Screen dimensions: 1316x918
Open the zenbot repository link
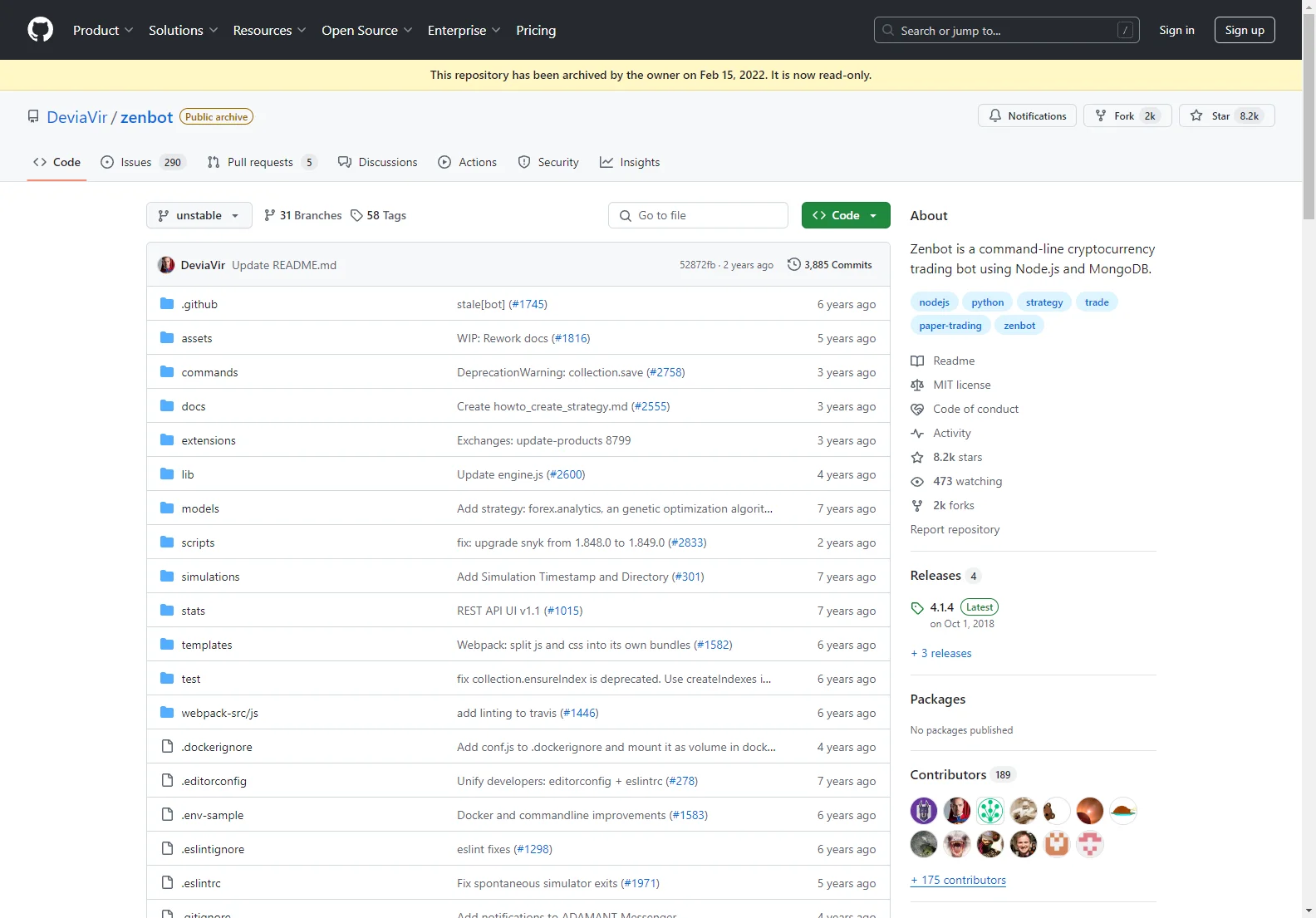pos(147,117)
